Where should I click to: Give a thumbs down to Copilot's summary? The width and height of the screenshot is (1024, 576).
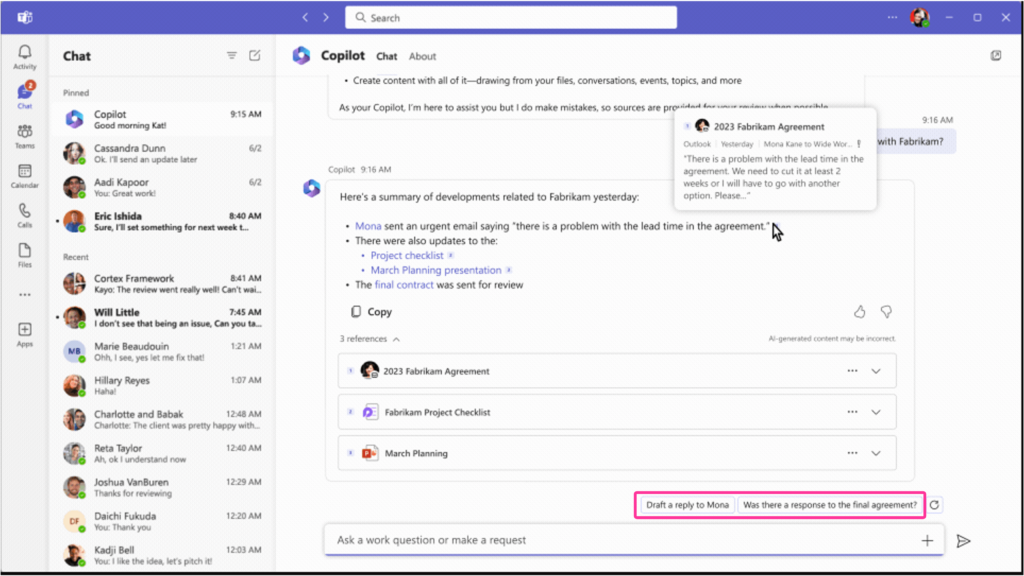tap(886, 312)
